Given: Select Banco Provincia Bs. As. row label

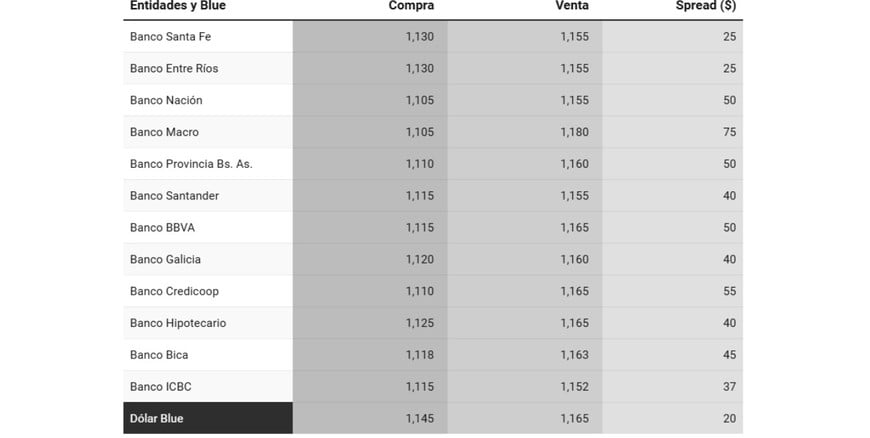Looking at the screenshot, I should click(x=190, y=164).
